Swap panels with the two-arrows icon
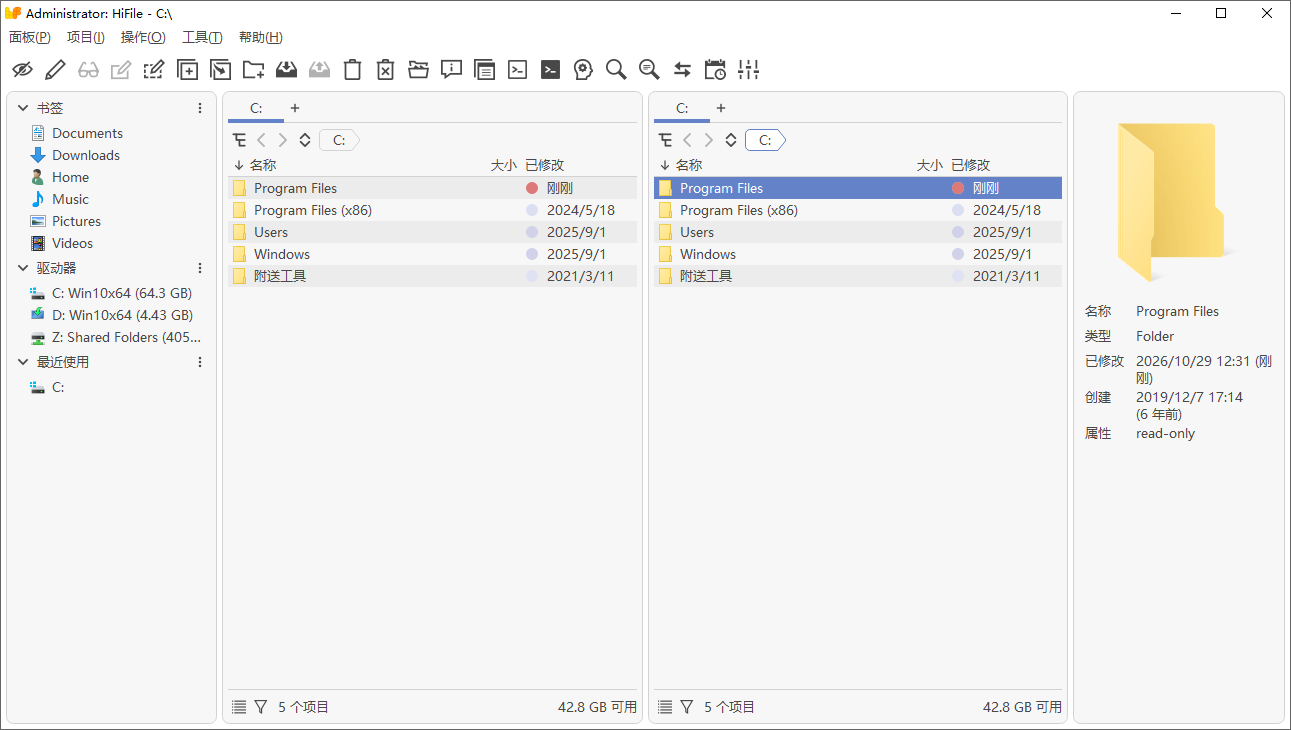Viewport: 1291px width, 730px height. 682,69
